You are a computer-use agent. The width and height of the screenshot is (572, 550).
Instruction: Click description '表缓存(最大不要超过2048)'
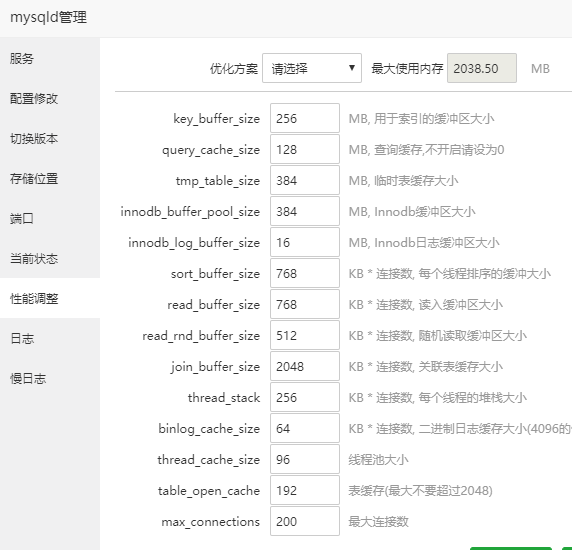pos(420,491)
